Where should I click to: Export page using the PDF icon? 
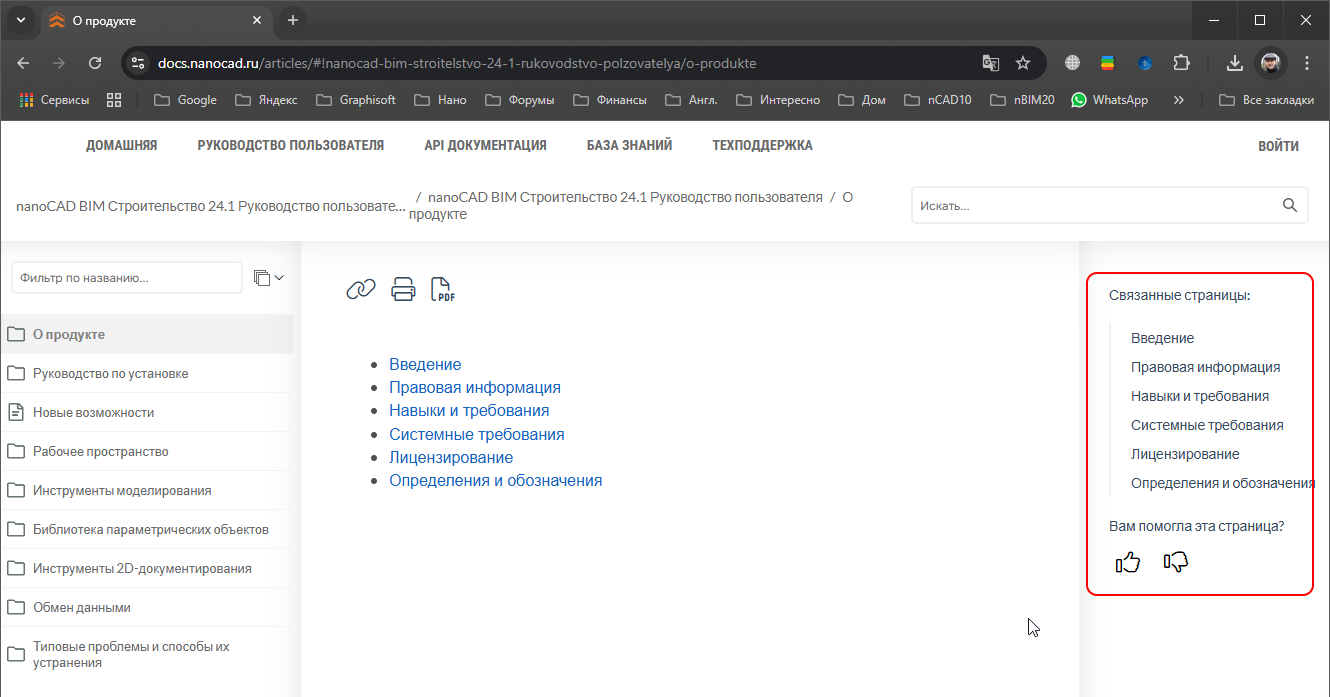(x=442, y=290)
